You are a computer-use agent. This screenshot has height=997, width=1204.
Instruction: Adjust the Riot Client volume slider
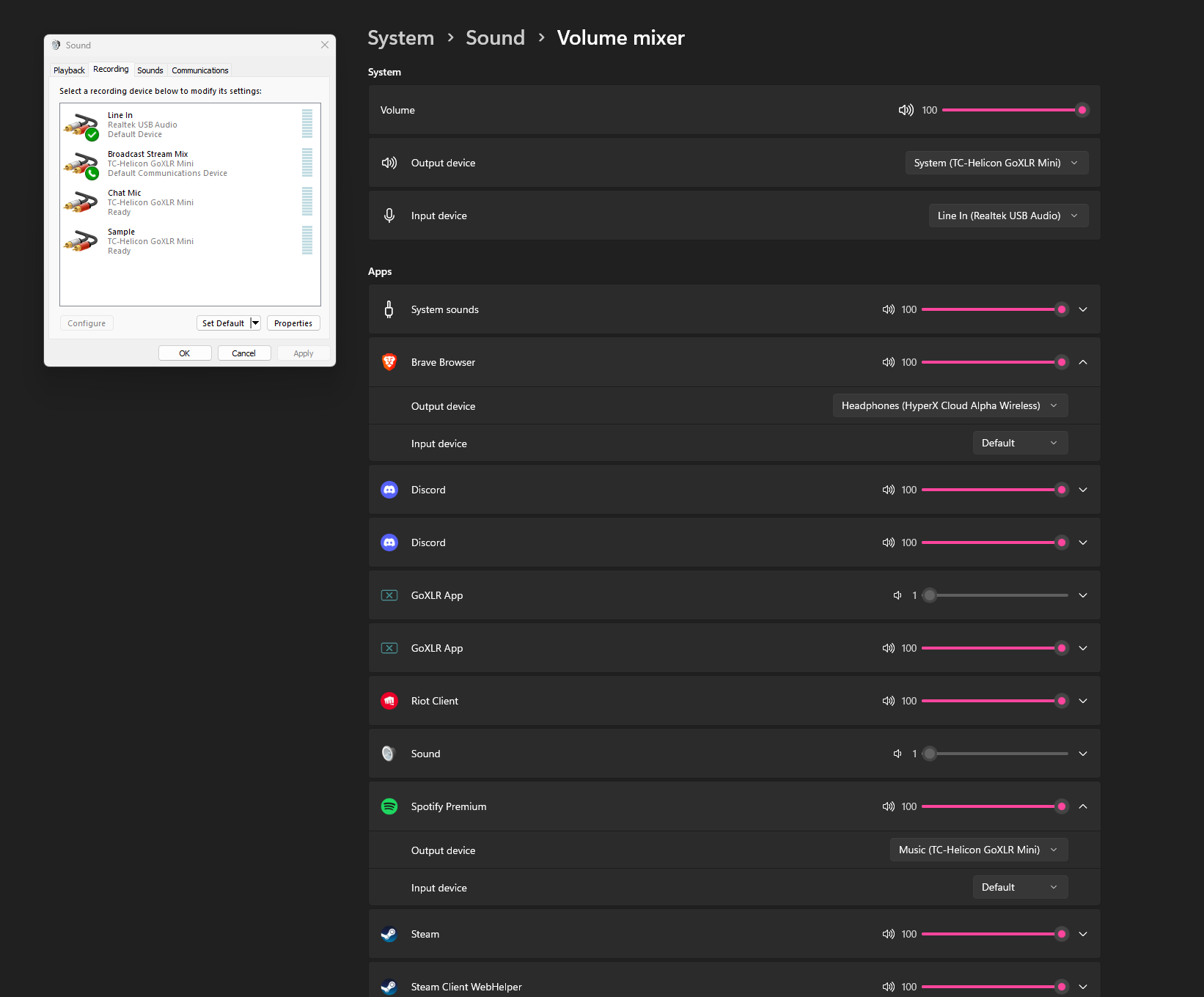point(995,701)
